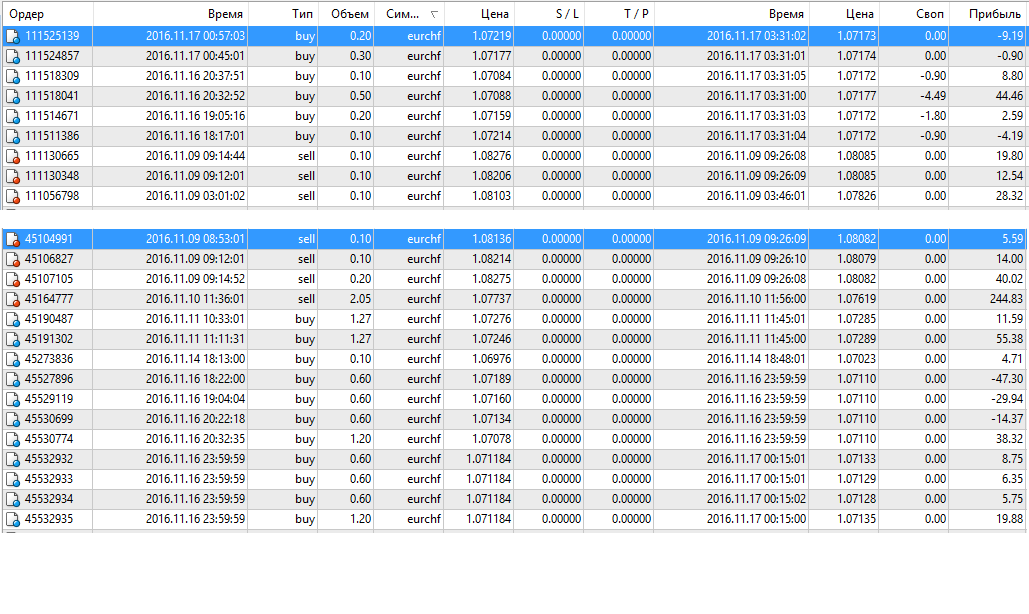
Task: Click the profit value 244.83
Action: click(x=1006, y=299)
